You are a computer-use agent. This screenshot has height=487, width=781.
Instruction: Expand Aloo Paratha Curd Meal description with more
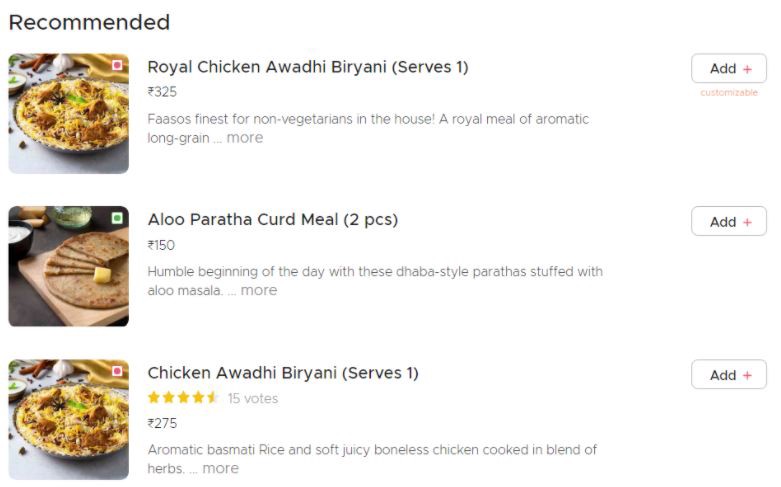point(259,290)
